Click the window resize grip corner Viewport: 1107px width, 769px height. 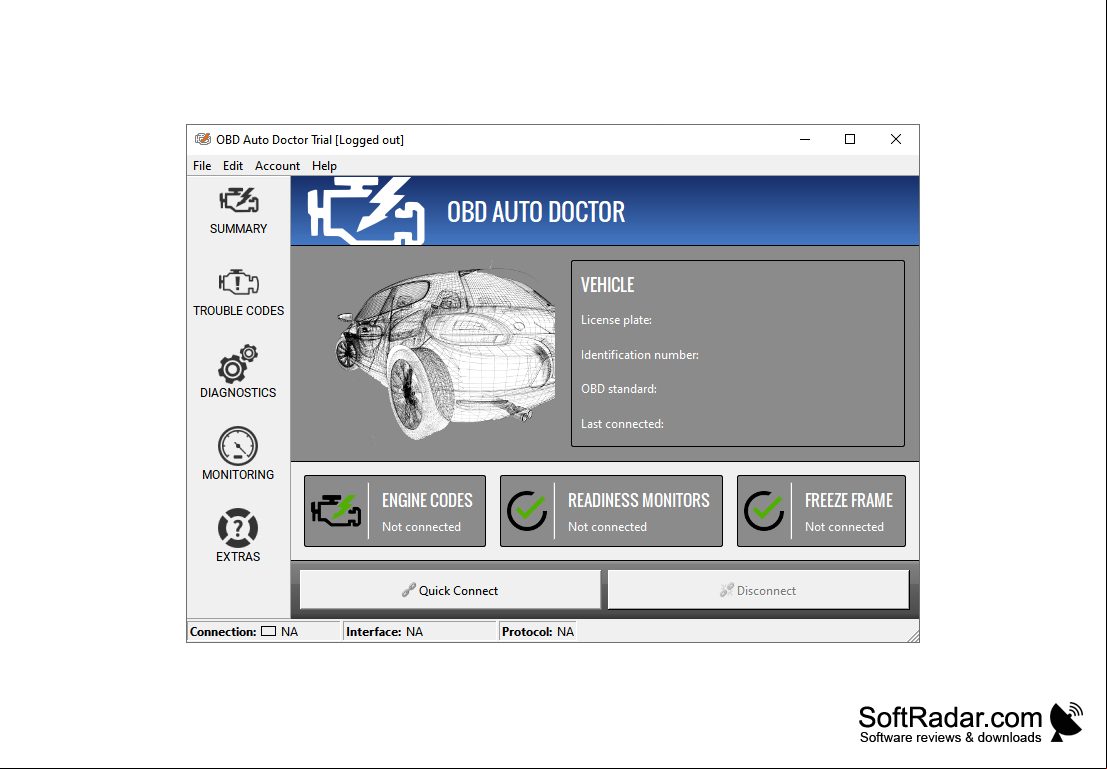tap(912, 635)
